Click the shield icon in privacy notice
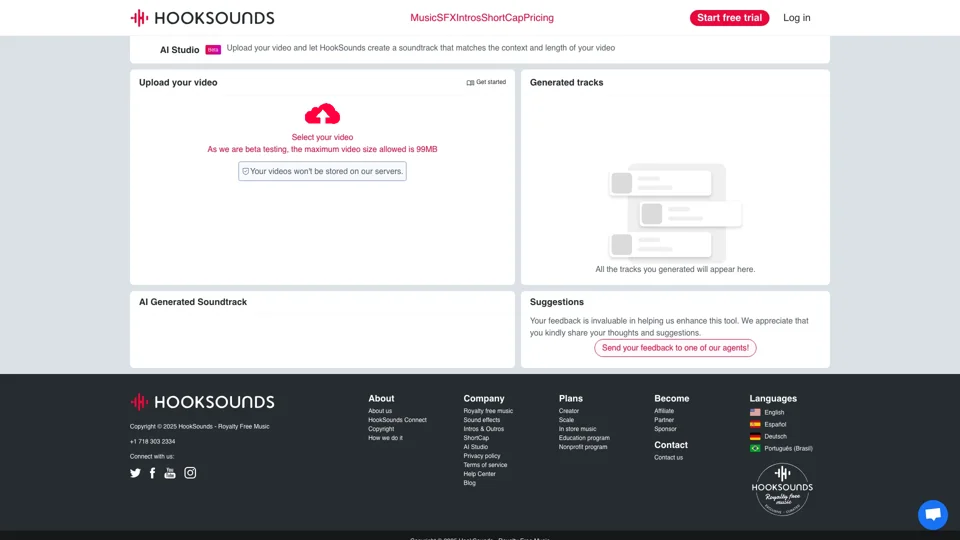 pos(246,171)
